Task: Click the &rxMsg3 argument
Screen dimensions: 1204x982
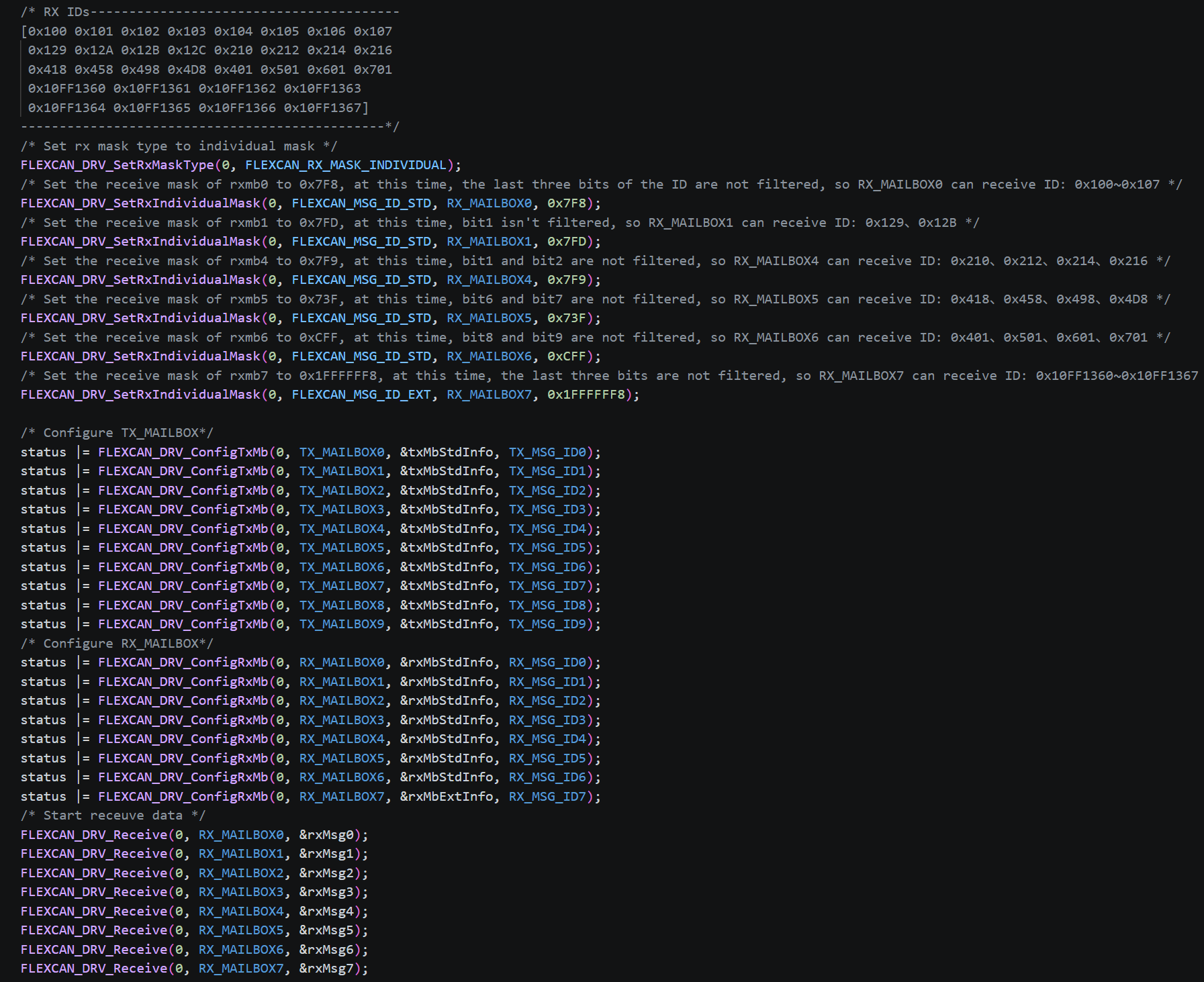Action: tap(326, 892)
